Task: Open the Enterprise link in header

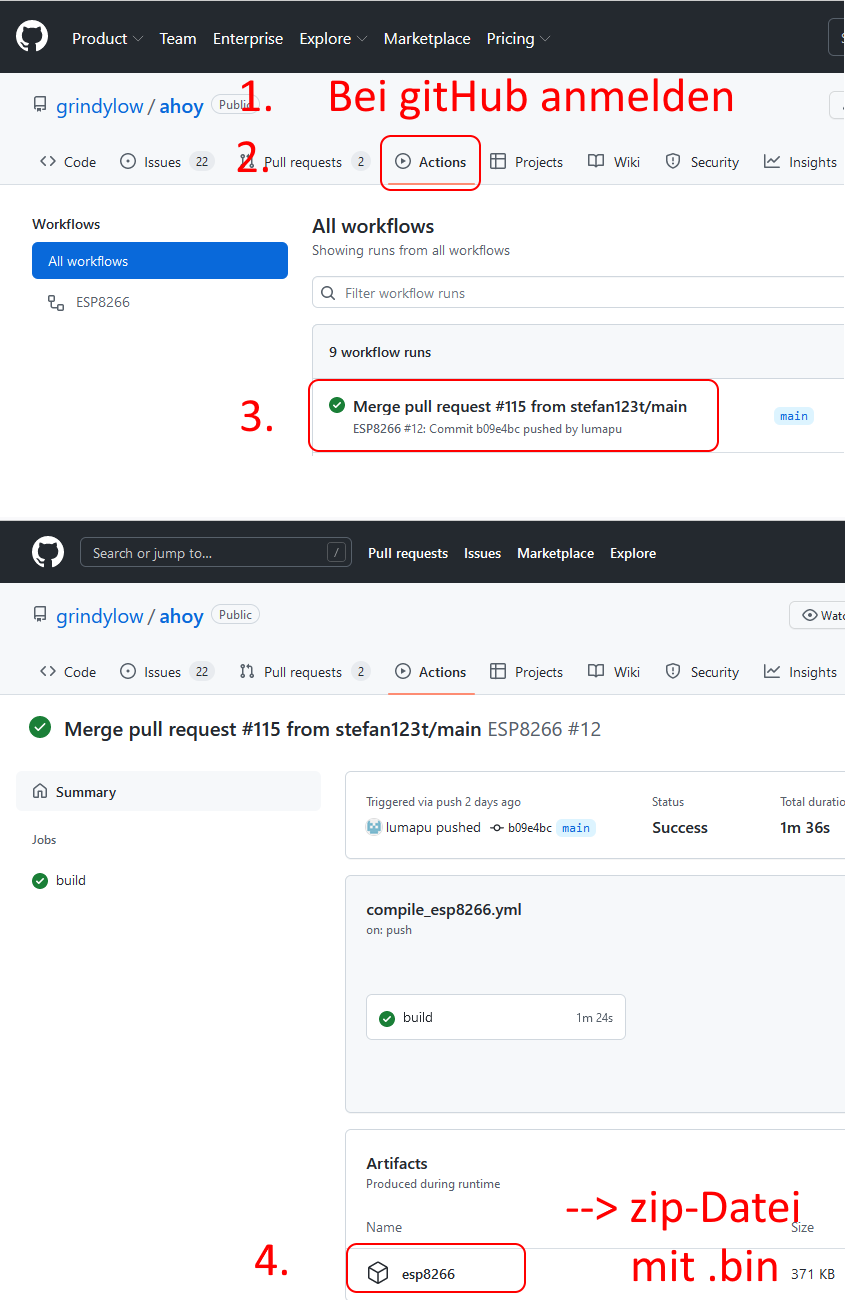Action: (248, 39)
